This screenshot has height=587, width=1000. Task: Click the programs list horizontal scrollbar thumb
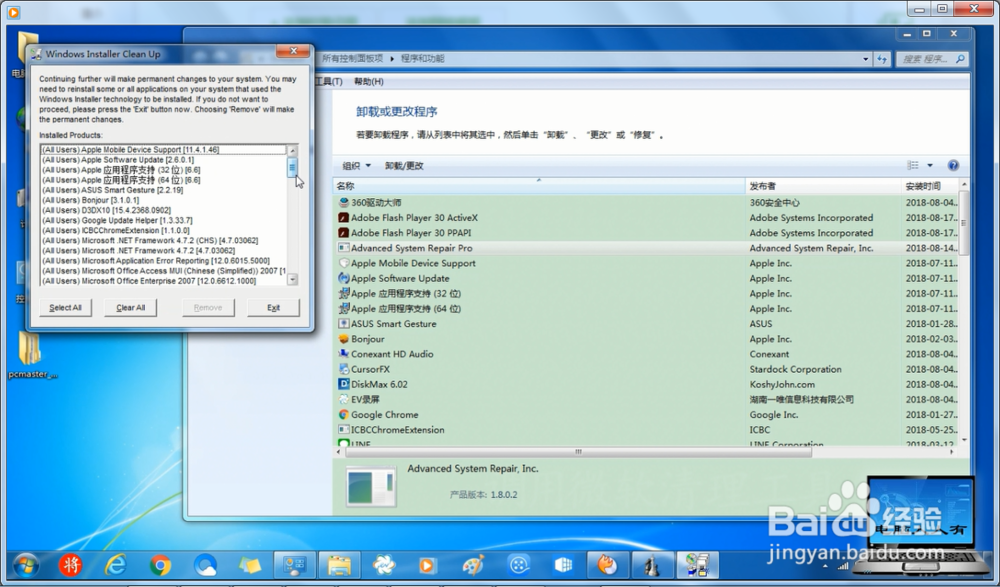(578, 452)
